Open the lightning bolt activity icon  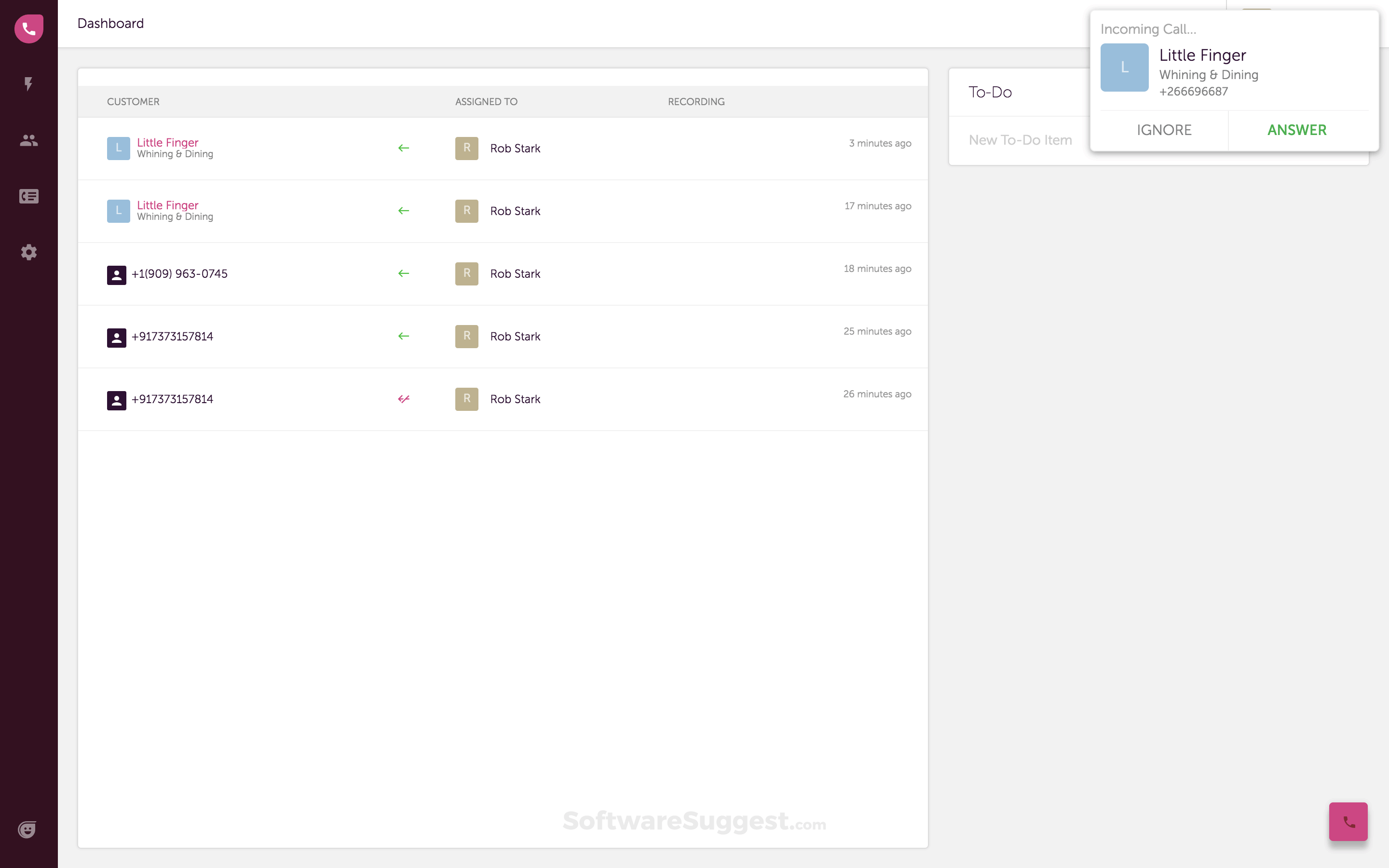pyautogui.click(x=28, y=84)
